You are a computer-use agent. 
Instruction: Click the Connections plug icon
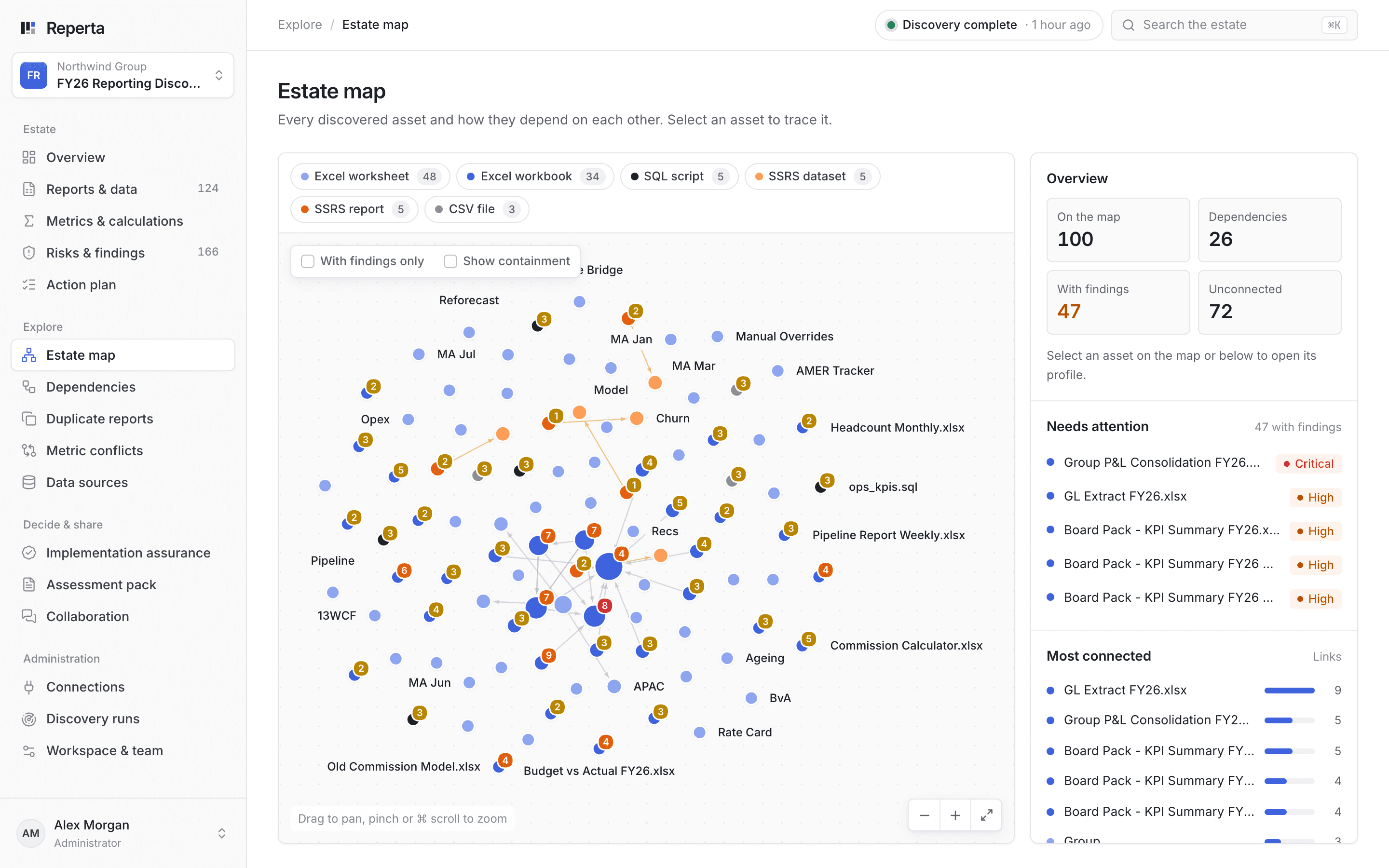[x=29, y=687]
